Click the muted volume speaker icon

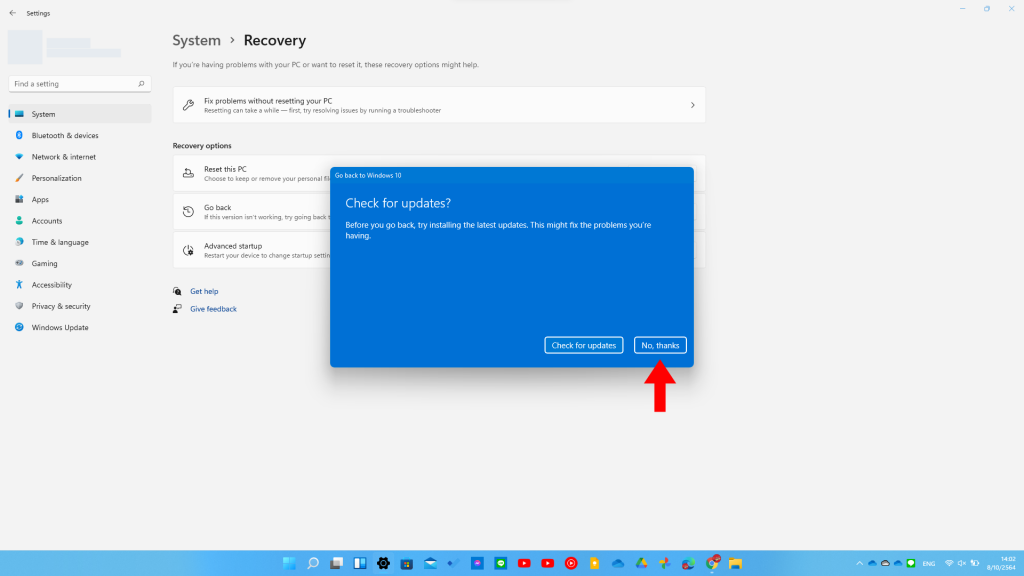961,563
